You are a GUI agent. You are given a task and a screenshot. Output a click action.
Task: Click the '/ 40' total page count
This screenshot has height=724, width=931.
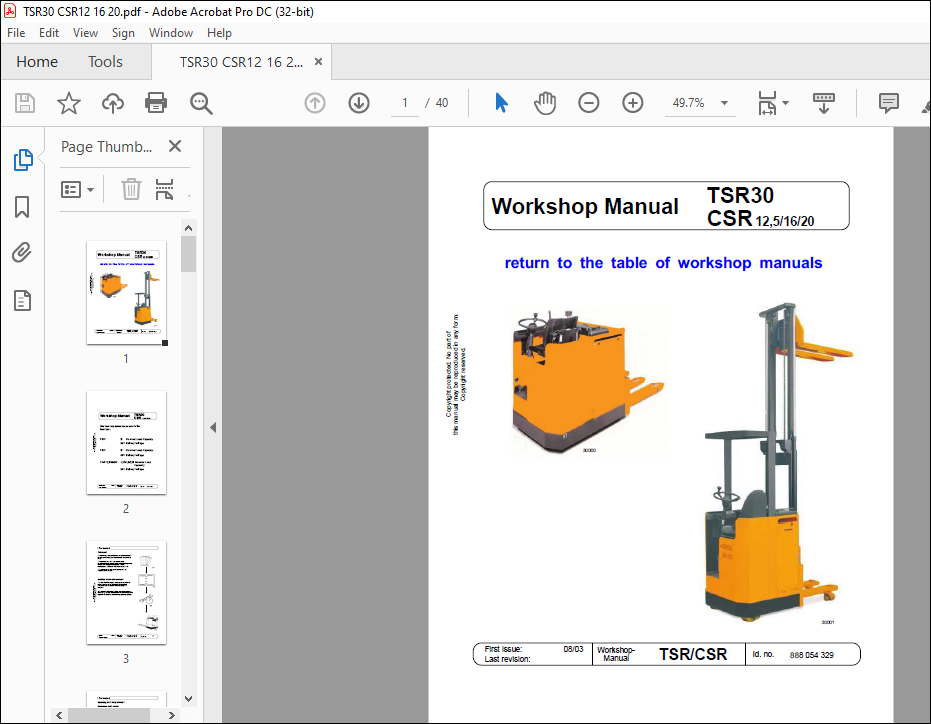click(x=437, y=103)
